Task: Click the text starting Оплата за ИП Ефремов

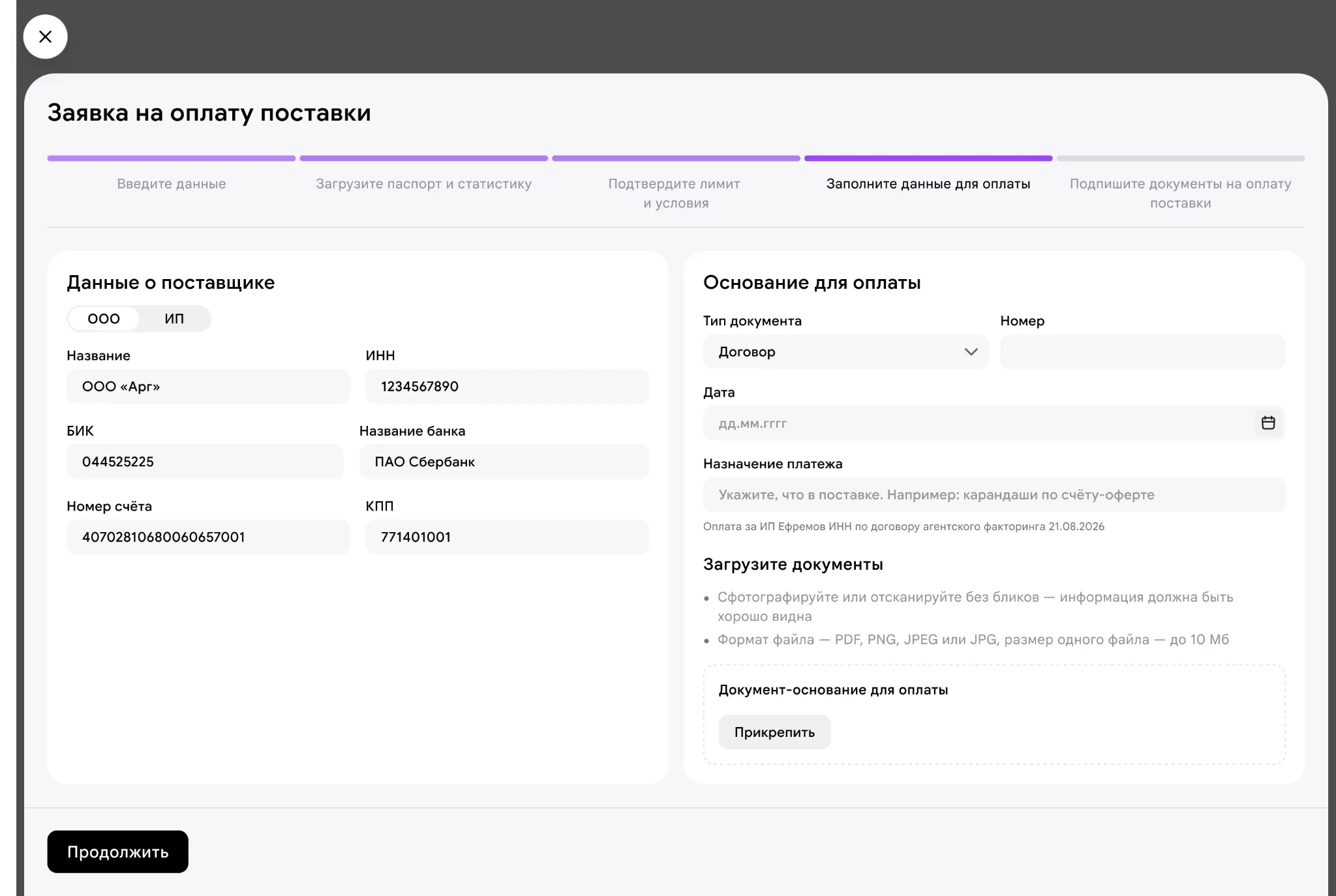Action: 903,526
